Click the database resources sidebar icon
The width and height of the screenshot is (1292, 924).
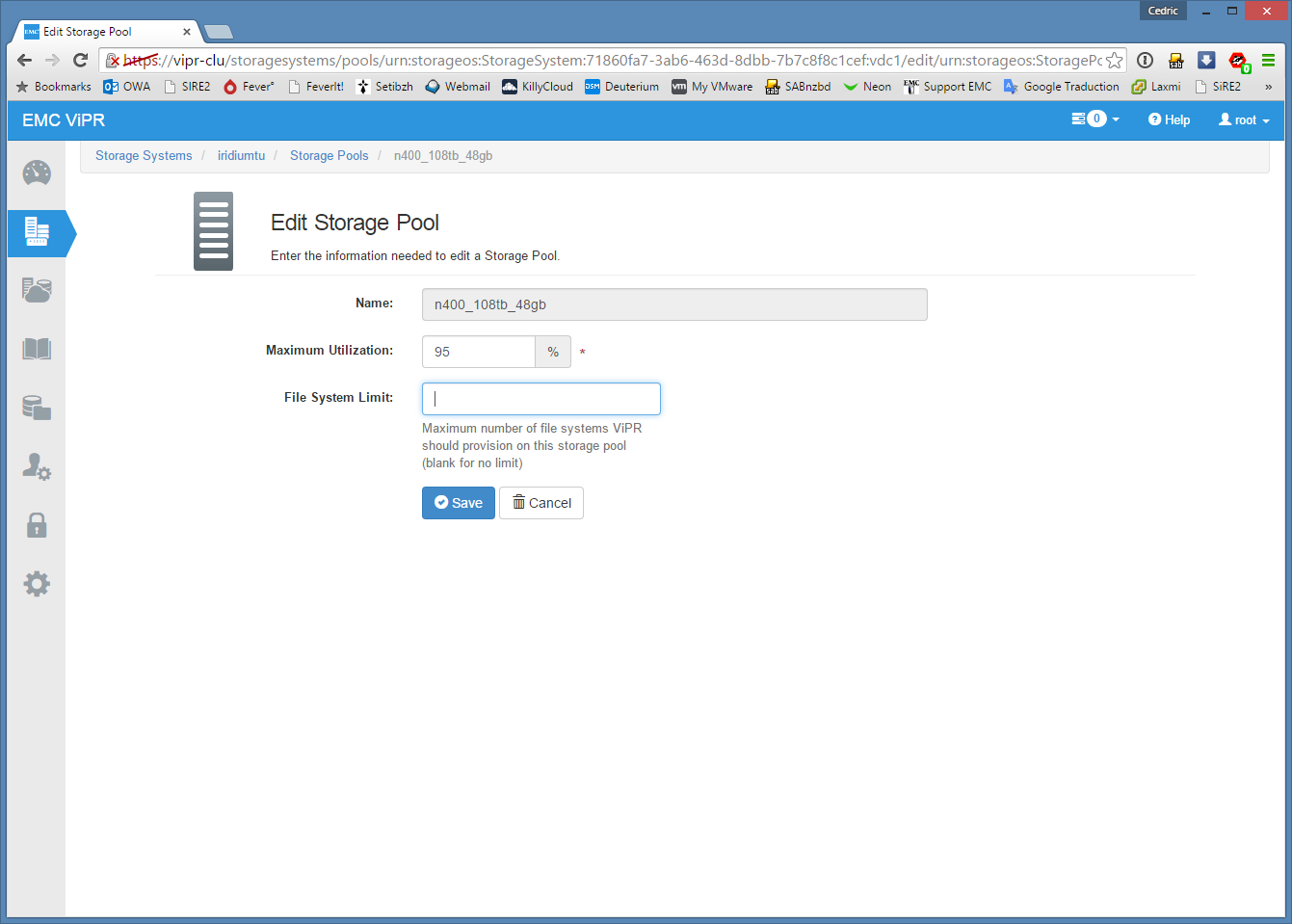(x=37, y=408)
